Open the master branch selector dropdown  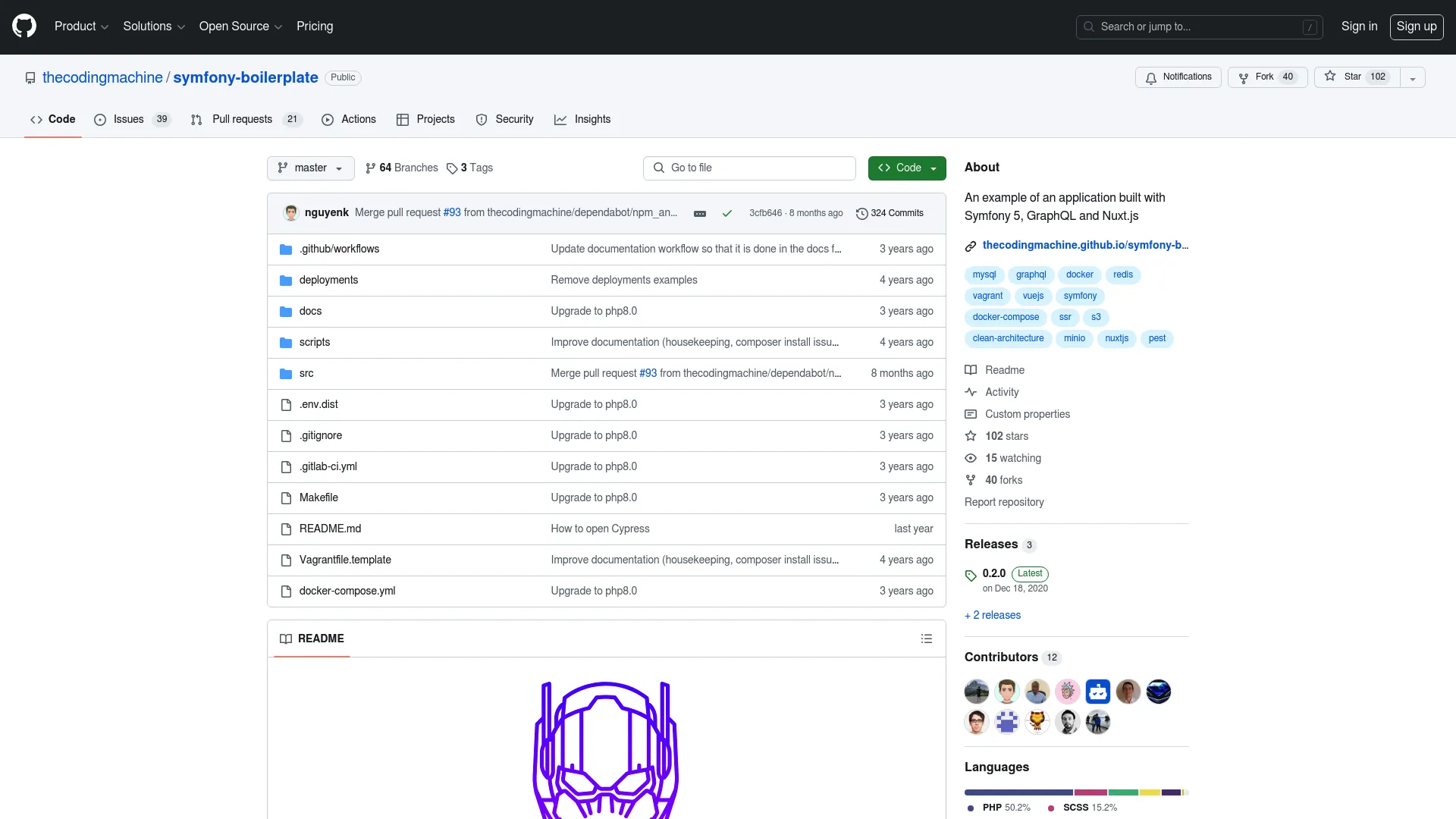pyautogui.click(x=311, y=168)
